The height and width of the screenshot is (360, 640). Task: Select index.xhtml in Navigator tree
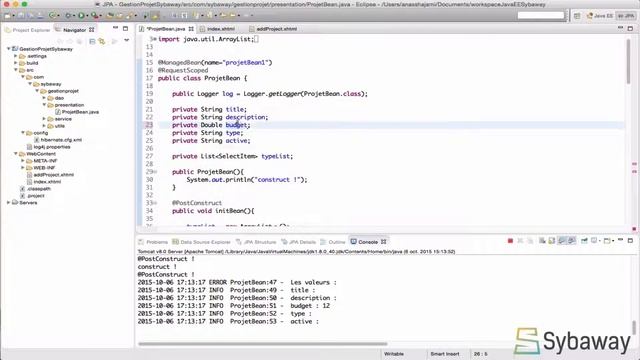(x=44, y=182)
